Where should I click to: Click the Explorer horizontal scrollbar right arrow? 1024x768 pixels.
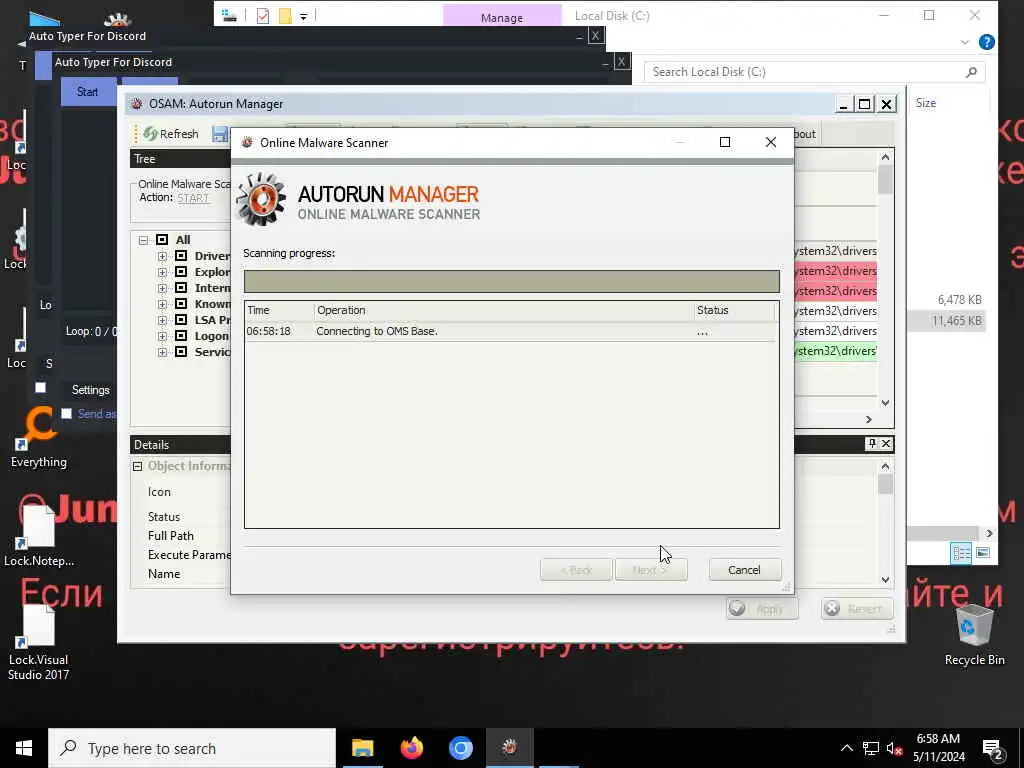(x=989, y=534)
